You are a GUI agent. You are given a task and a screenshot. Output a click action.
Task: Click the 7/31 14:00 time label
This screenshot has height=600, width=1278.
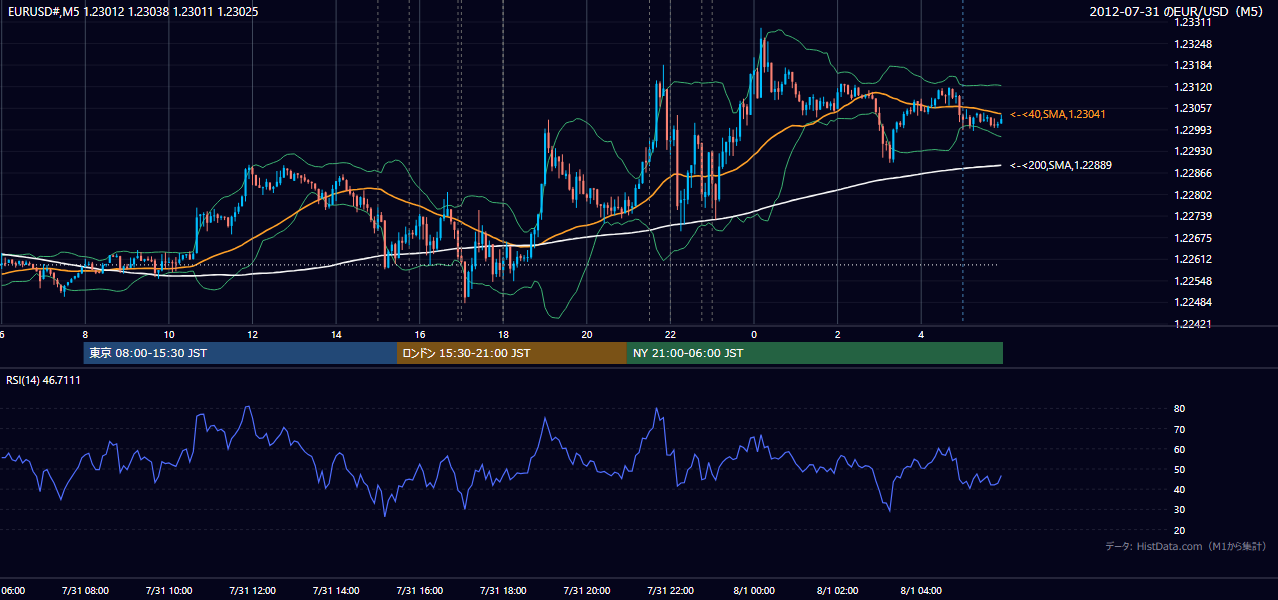tap(336, 590)
